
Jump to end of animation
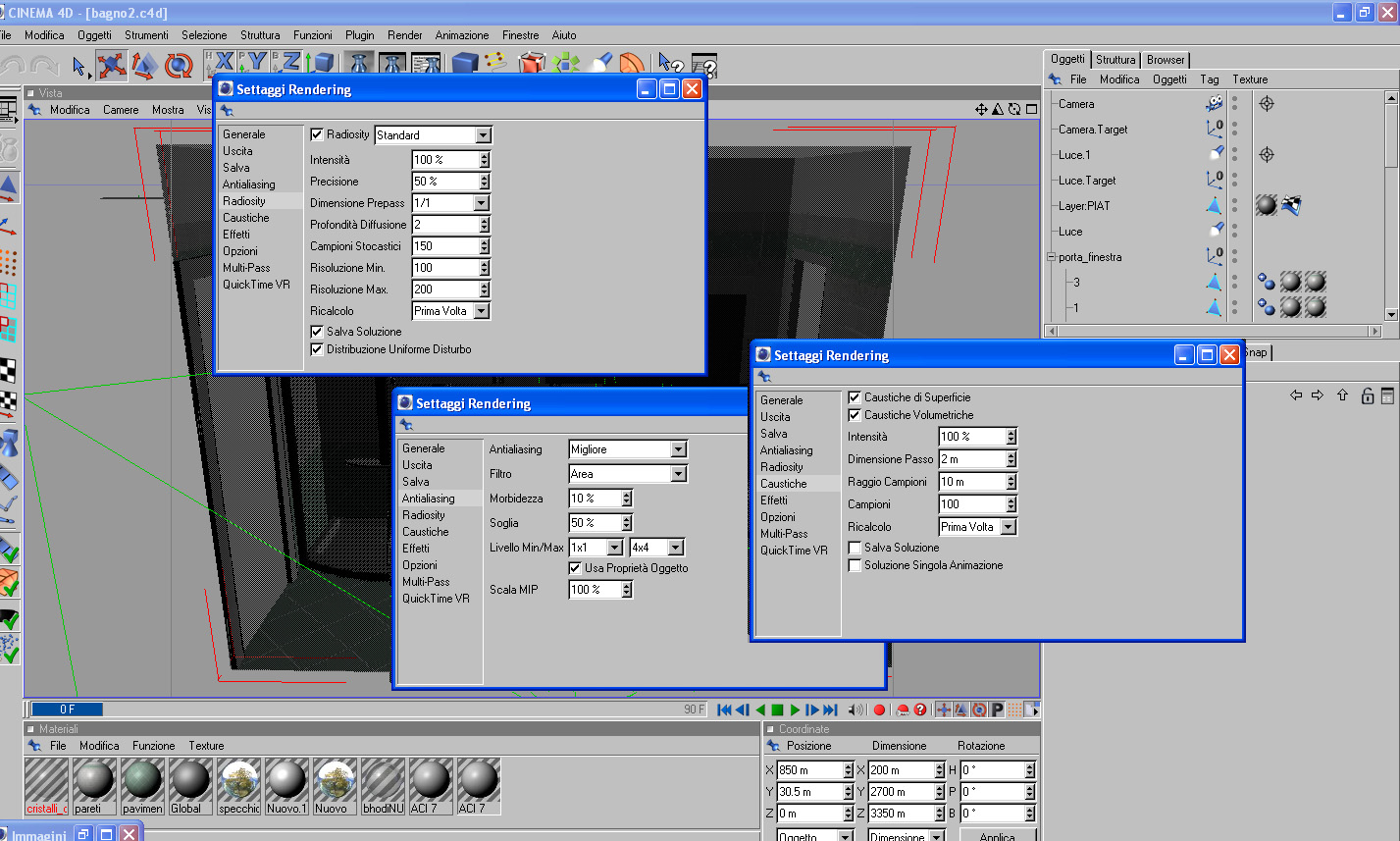pyautogui.click(x=830, y=710)
